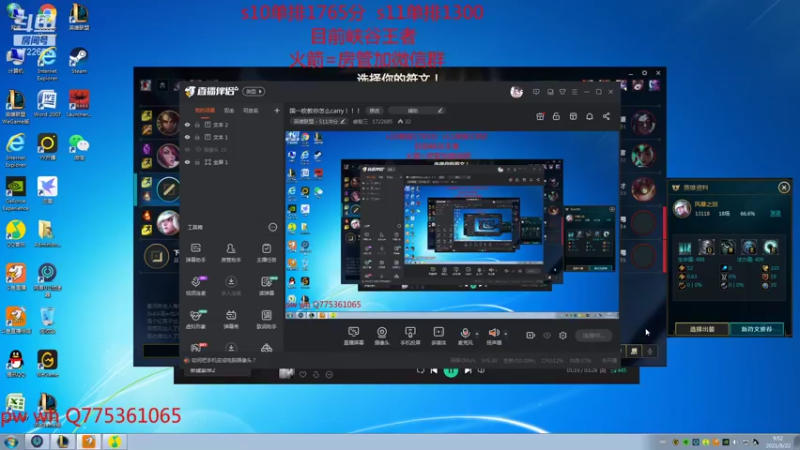800x450 pixels.
Task: Add a new scene with plus icon
Action: tap(277, 110)
